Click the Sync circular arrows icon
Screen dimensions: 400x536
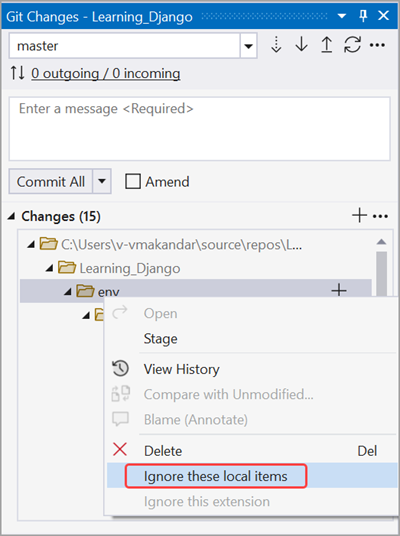coord(352,45)
